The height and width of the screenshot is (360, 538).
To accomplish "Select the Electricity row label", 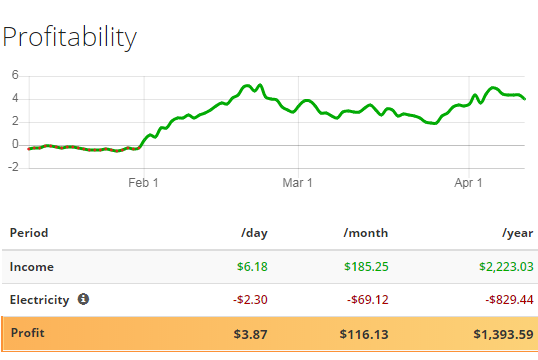I will (39, 300).
